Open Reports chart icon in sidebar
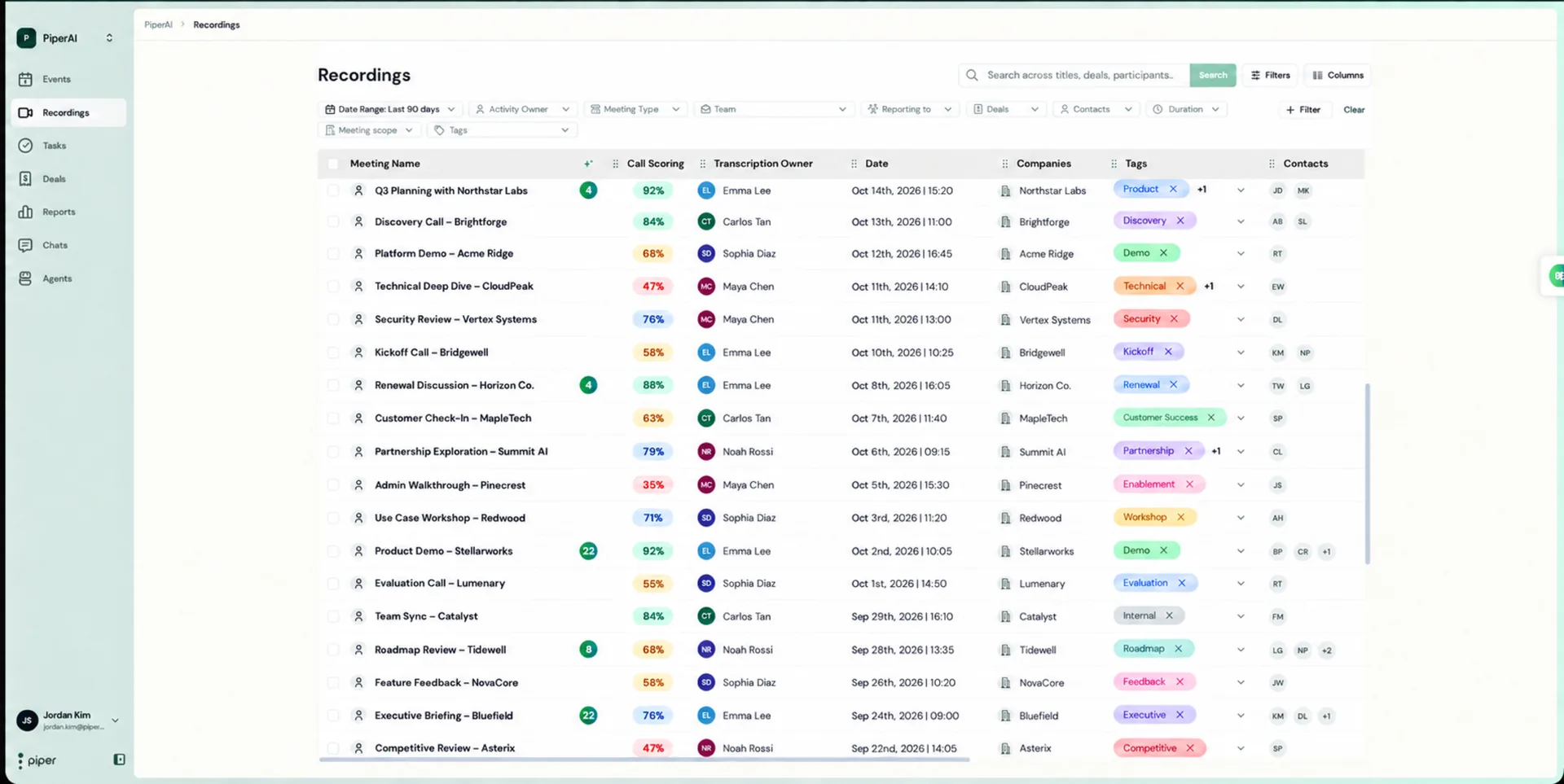Viewport: 1564px width, 784px height. (25, 212)
